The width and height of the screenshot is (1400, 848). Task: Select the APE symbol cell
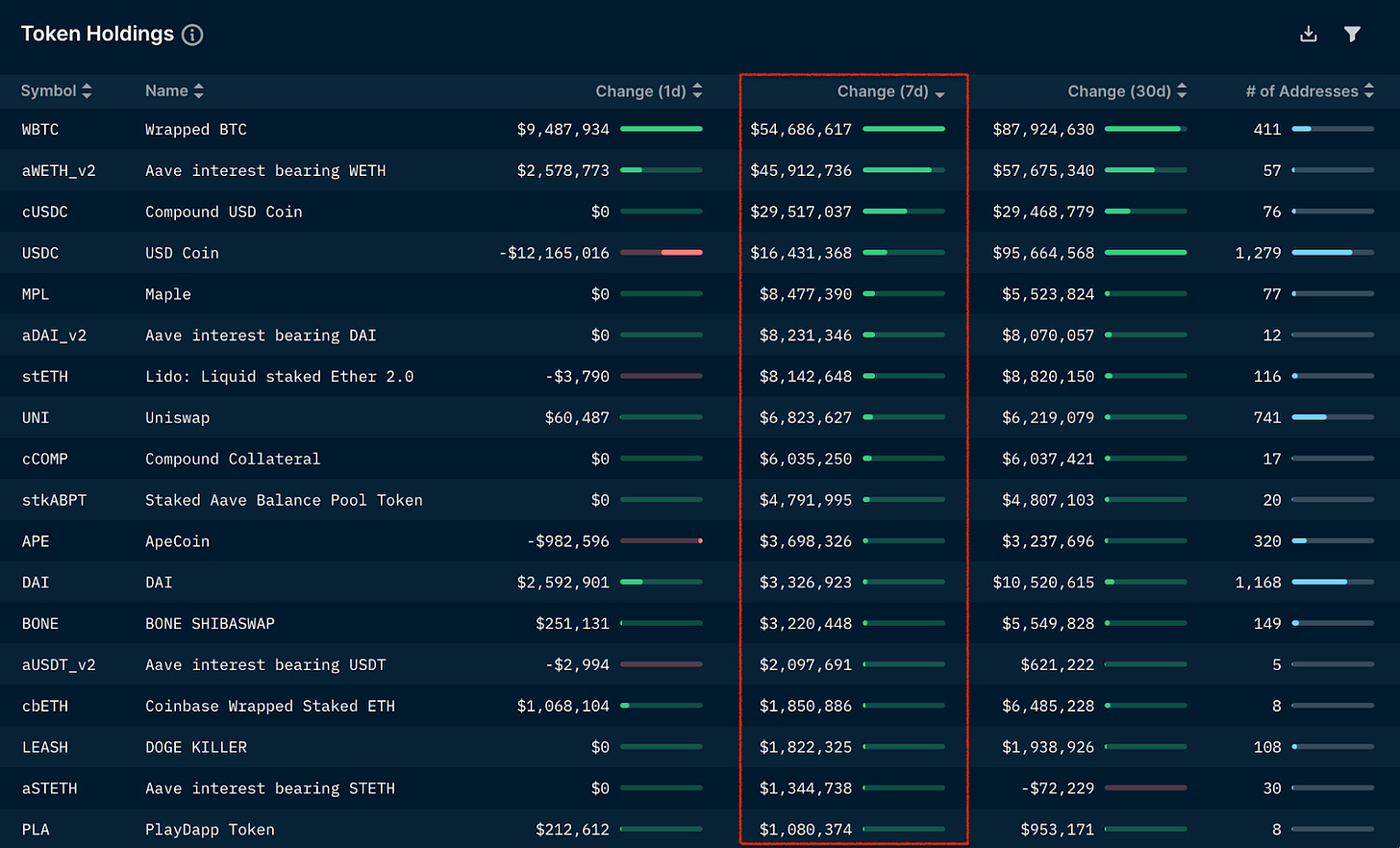tap(36, 541)
